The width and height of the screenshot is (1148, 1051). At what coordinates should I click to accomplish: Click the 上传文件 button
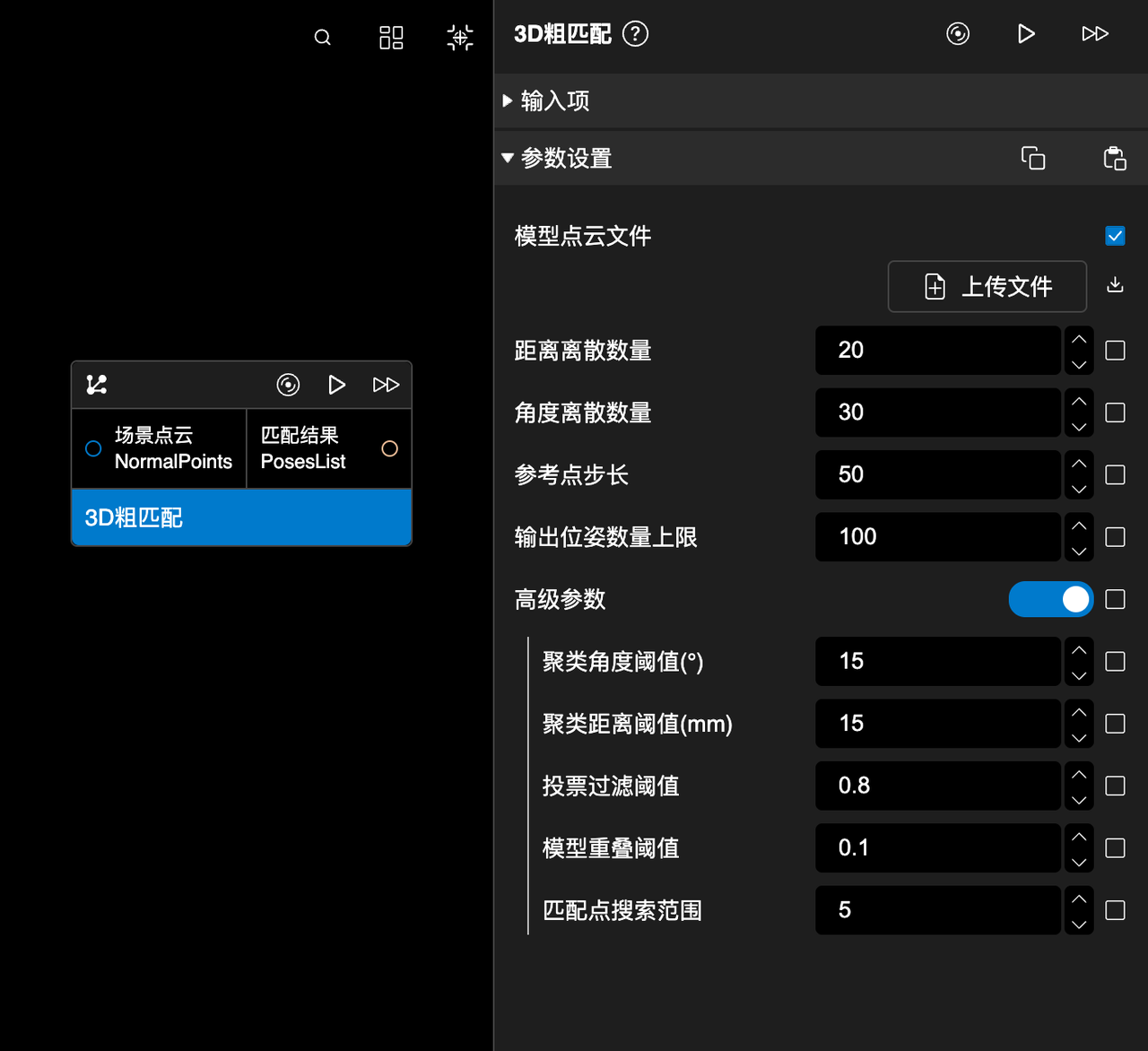coord(987,287)
